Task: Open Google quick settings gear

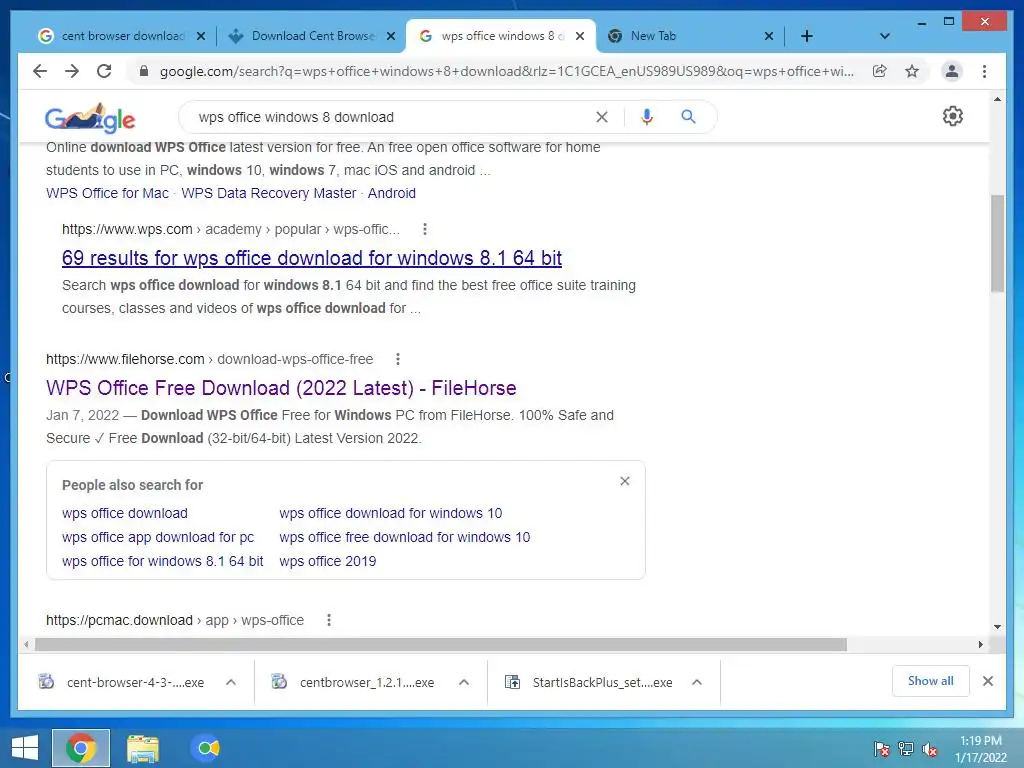Action: [x=952, y=116]
